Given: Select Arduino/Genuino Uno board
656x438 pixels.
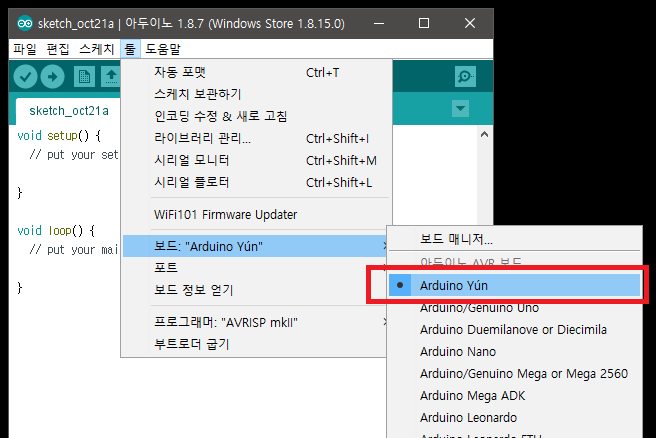Looking at the screenshot, I should pos(514,308).
